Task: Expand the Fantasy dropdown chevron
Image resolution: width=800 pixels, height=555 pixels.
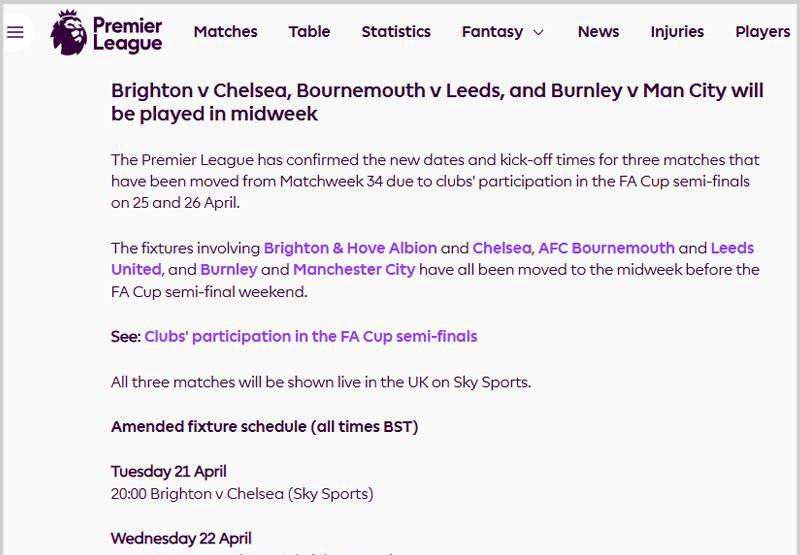Action: point(538,33)
